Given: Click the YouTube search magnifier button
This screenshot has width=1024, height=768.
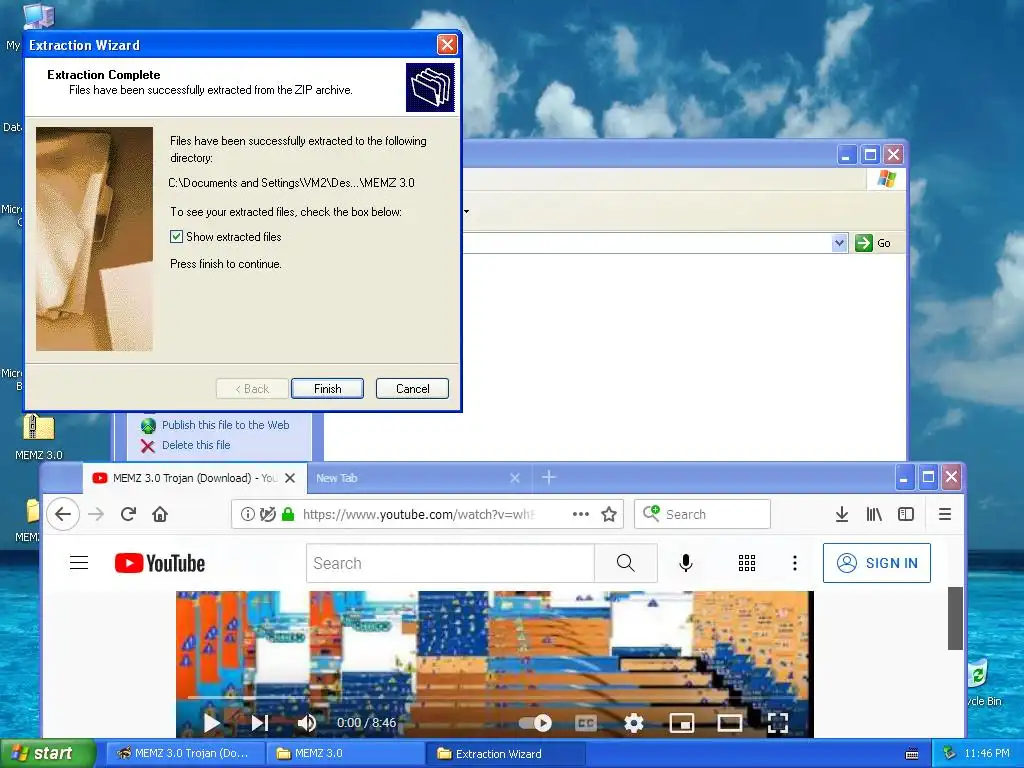Looking at the screenshot, I should click(626, 563).
